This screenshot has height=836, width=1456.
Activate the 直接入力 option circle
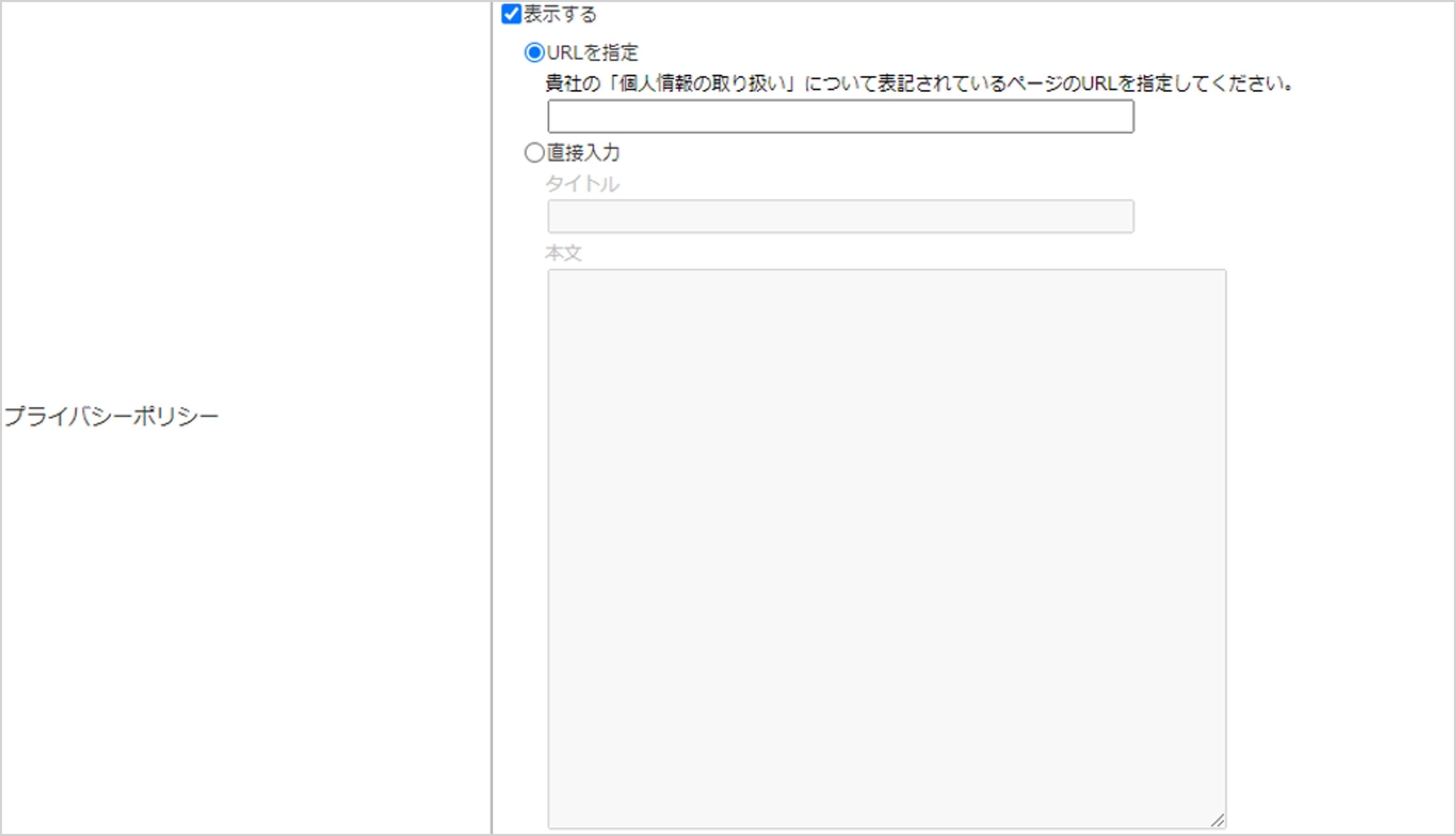click(535, 153)
